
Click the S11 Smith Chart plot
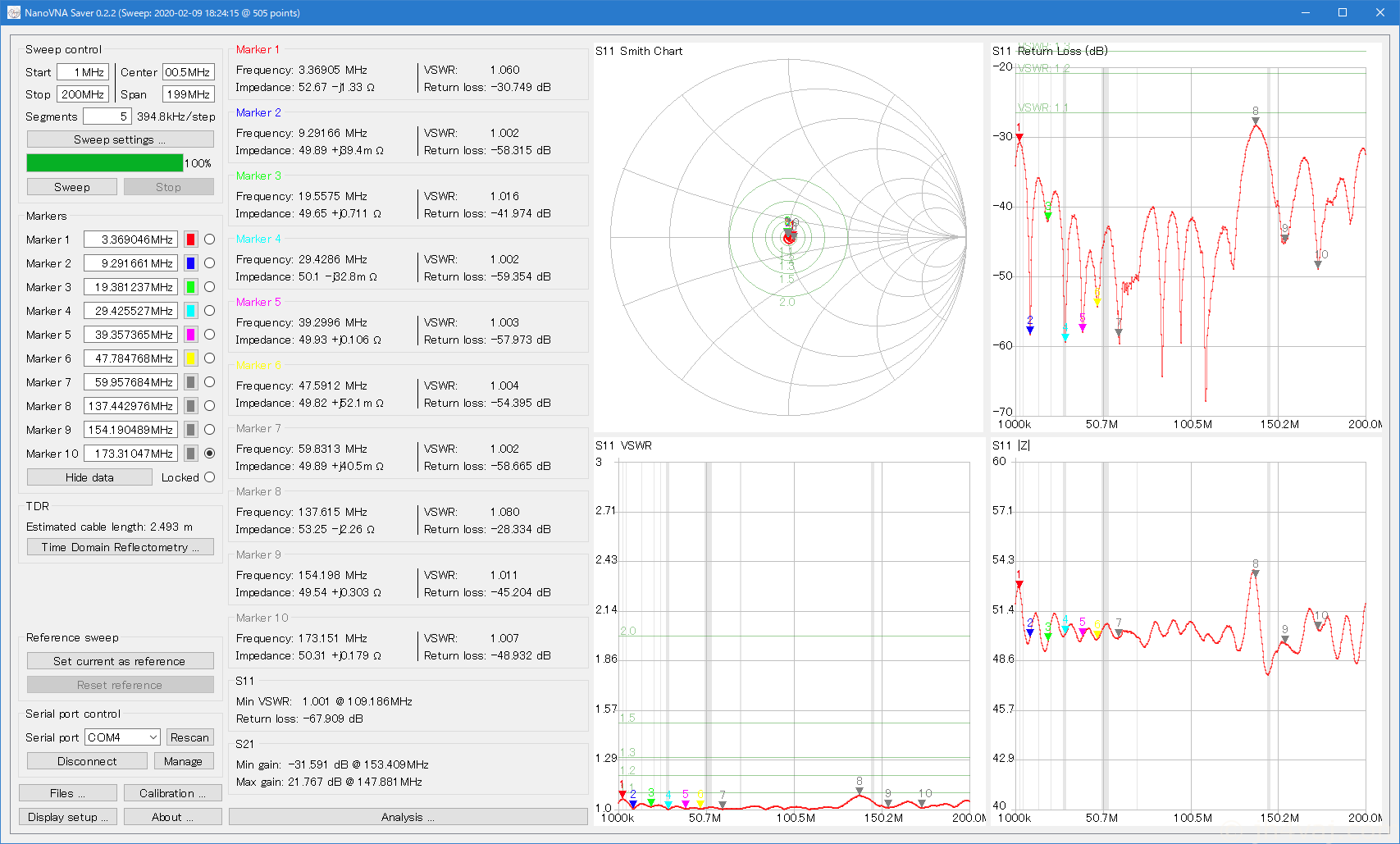(x=788, y=238)
